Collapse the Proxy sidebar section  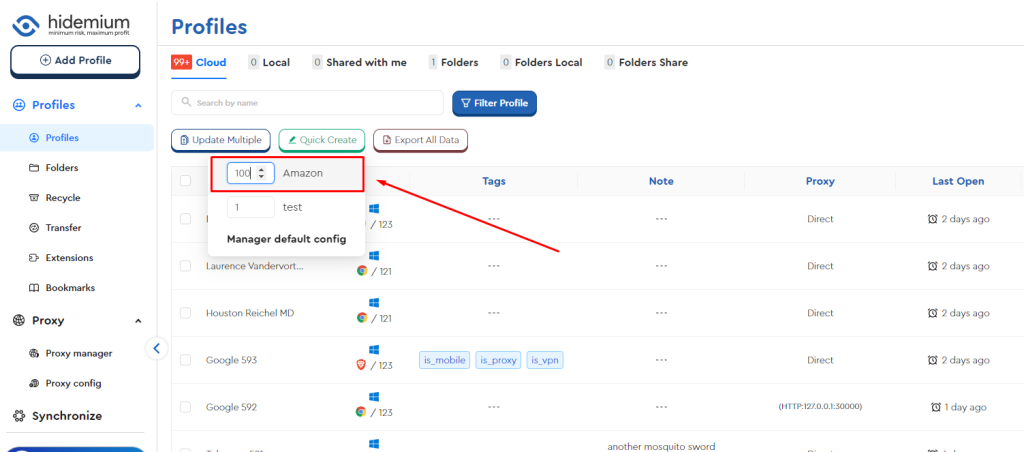[x=138, y=321]
